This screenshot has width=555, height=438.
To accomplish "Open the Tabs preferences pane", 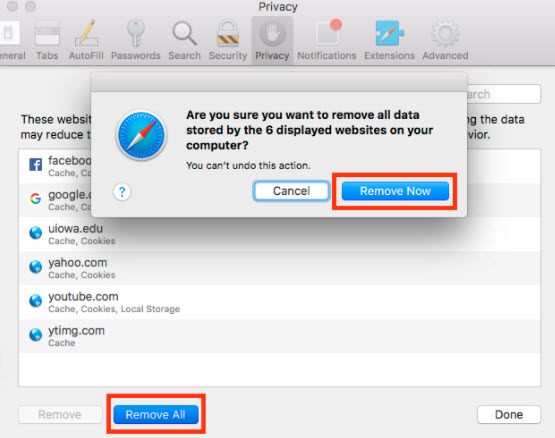I will 47,40.
